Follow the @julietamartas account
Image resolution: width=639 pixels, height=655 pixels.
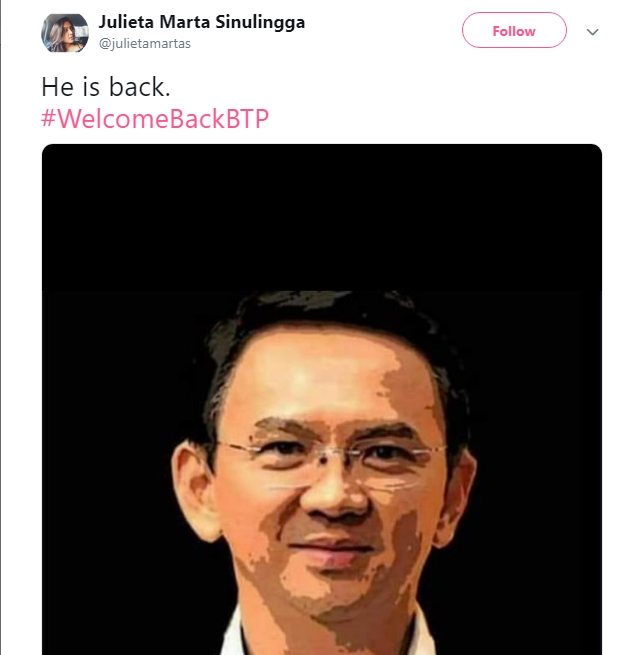(514, 30)
